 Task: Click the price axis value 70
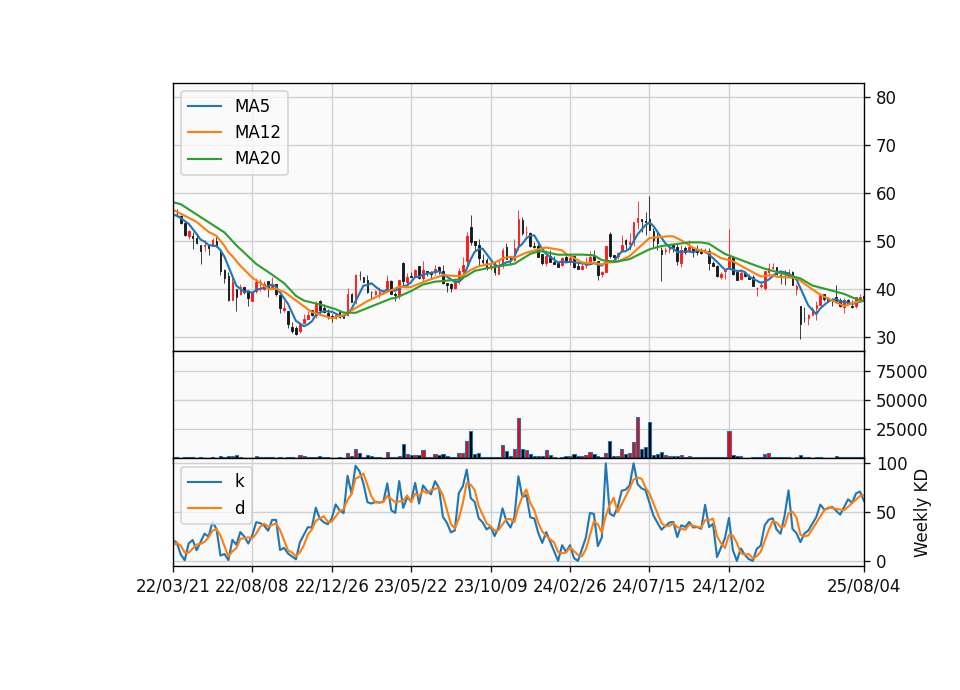pyautogui.click(x=886, y=146)
